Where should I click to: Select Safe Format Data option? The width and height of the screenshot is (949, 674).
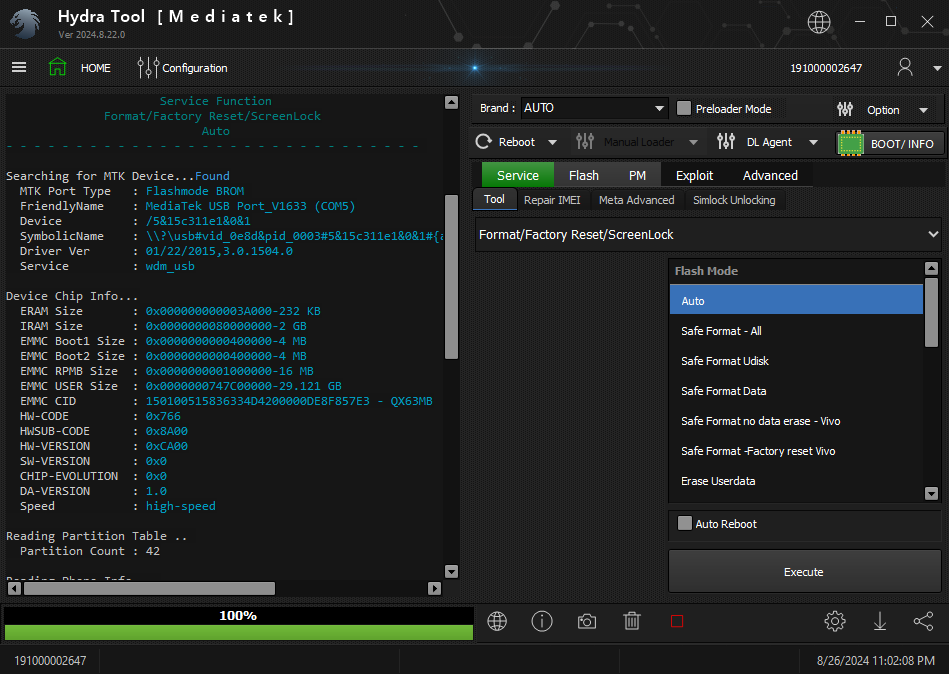click(796, 391)
